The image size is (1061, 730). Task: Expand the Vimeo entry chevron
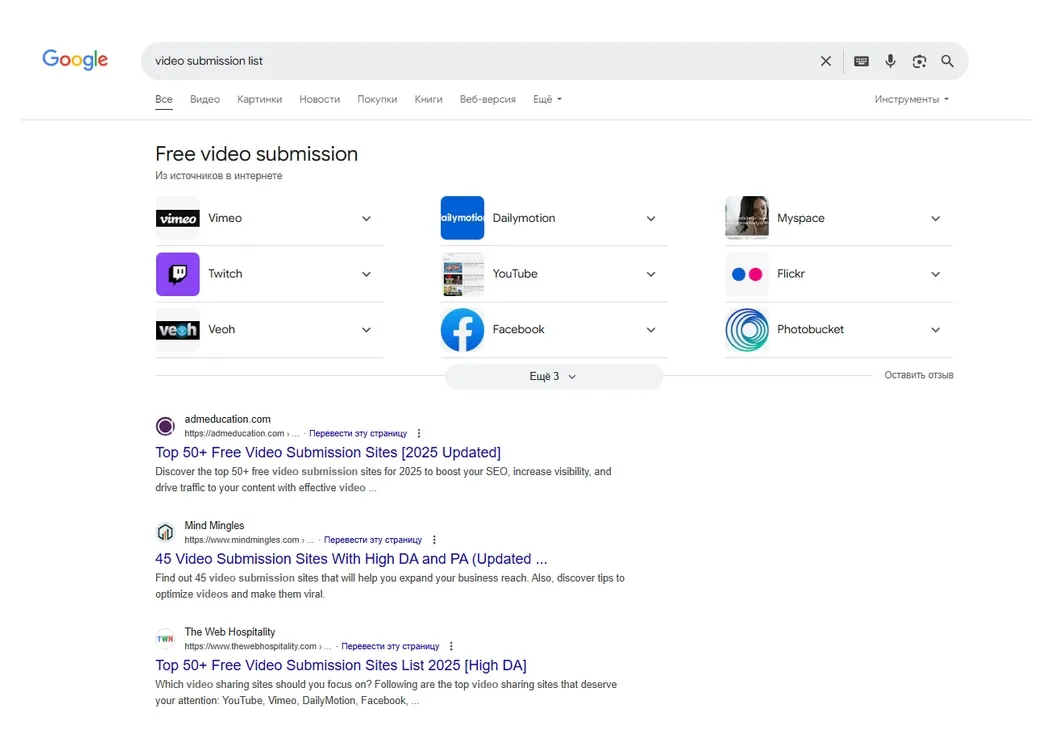click(366, 219)
